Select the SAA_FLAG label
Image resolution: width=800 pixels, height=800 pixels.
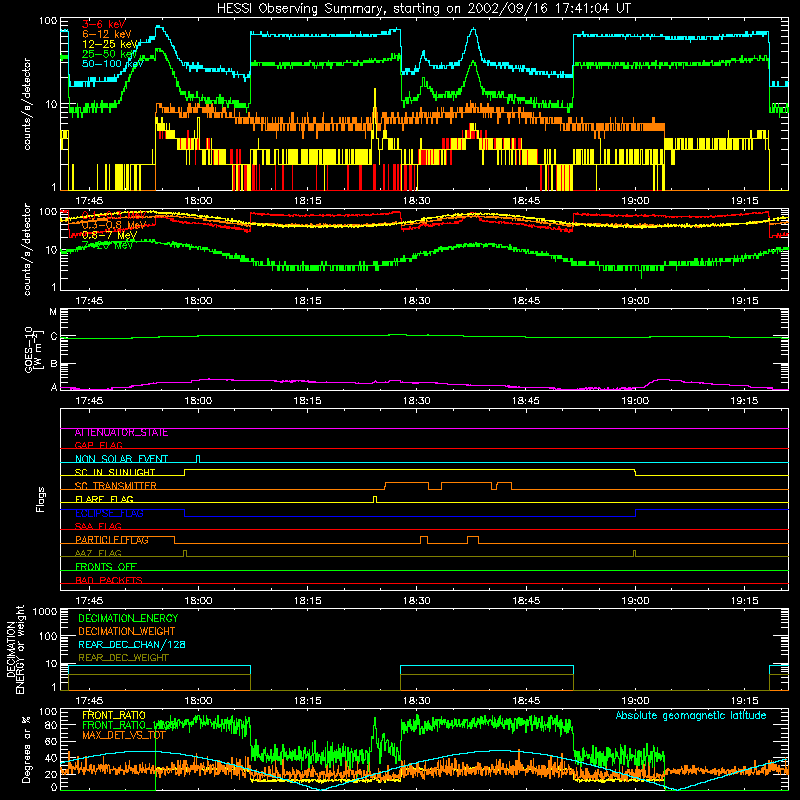point(98,526)
